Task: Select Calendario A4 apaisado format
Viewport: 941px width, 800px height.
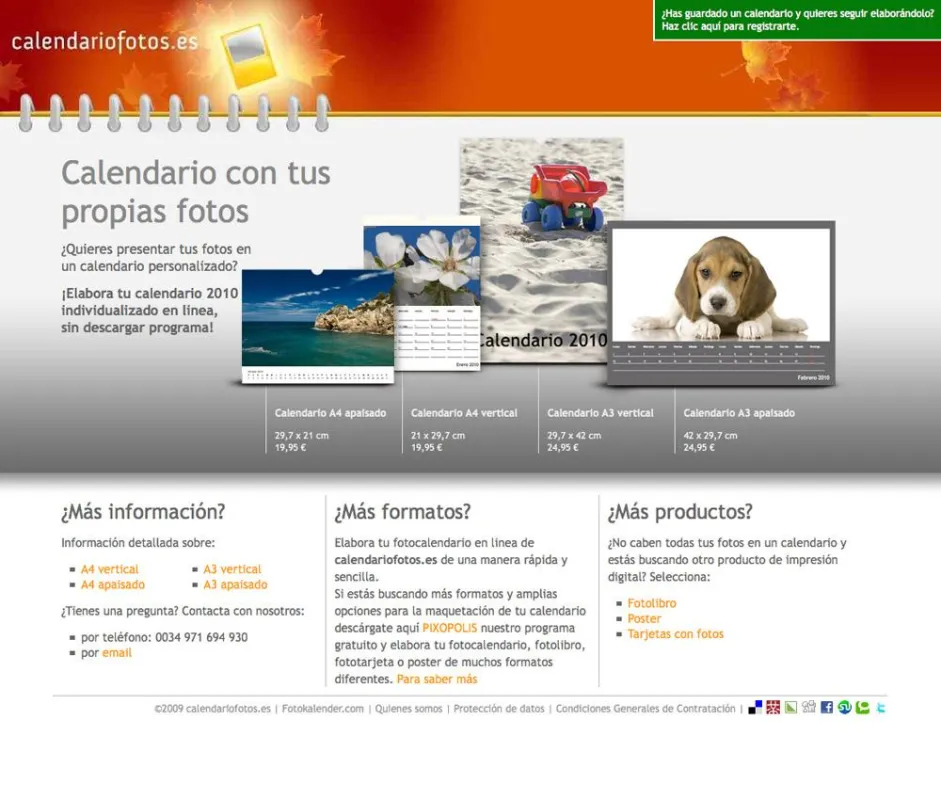Action: (331, 413)
